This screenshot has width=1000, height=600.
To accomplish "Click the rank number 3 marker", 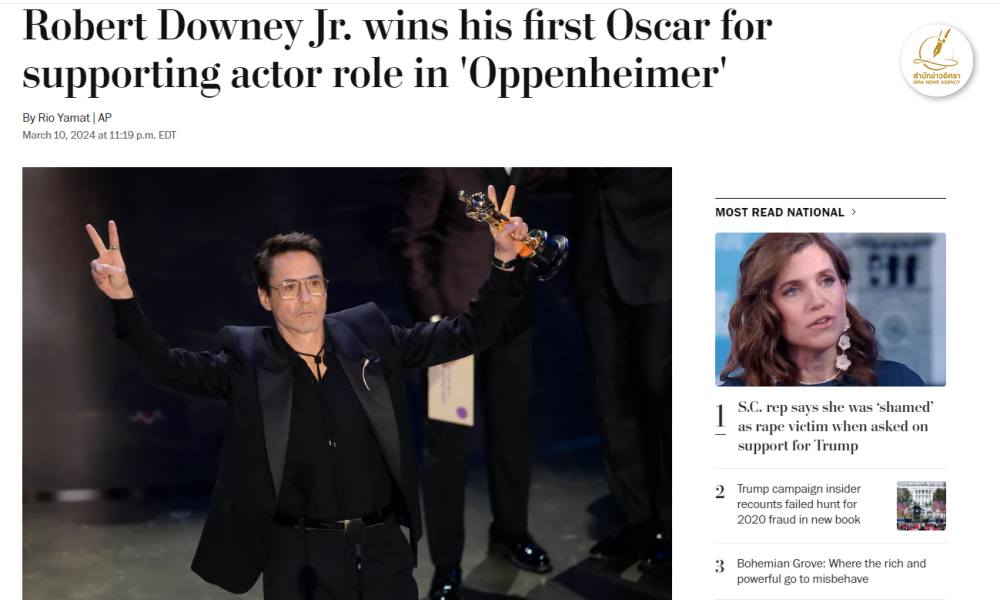I will 720,566.
